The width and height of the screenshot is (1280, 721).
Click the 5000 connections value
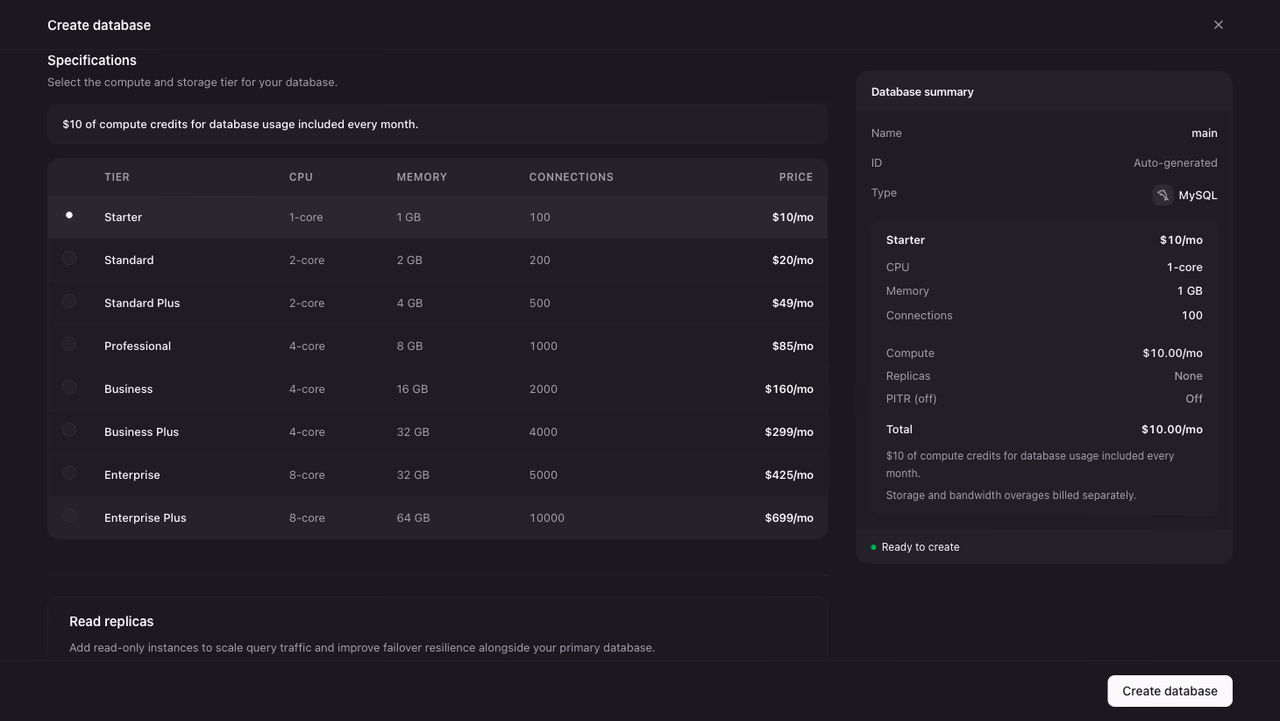point(543,475)
